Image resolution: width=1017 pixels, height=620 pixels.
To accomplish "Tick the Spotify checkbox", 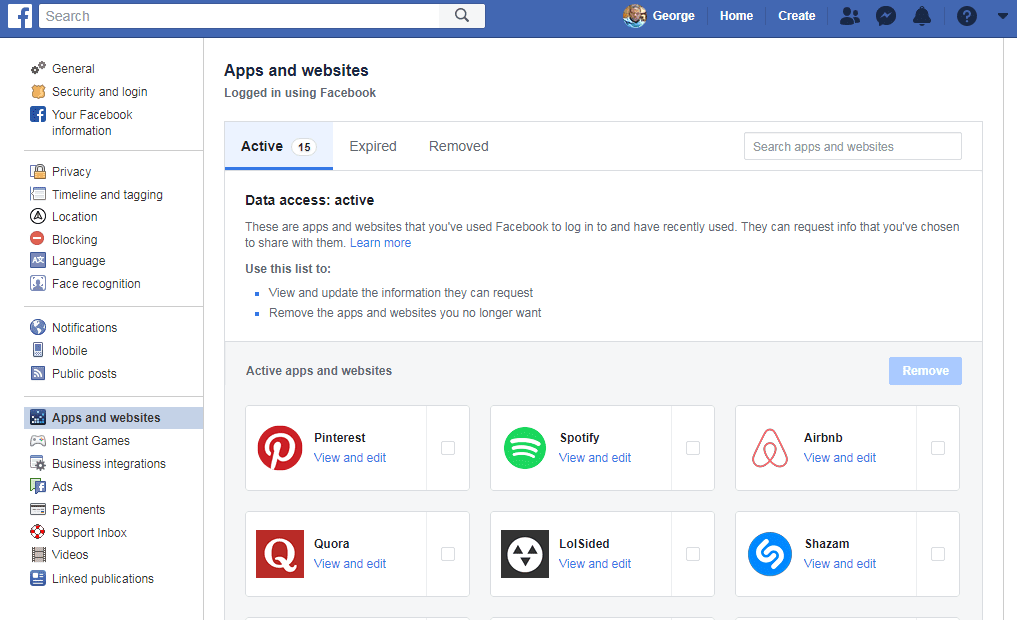I will point(693,447).
